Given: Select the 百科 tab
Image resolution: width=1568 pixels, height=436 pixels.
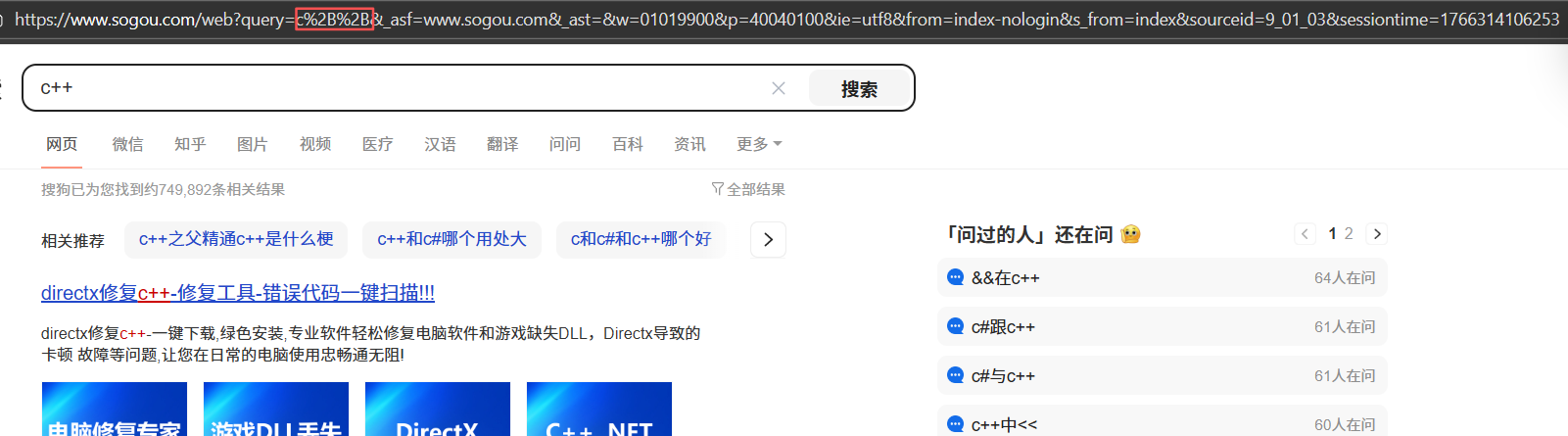Looking at the screenshot, I should (628, 144).
